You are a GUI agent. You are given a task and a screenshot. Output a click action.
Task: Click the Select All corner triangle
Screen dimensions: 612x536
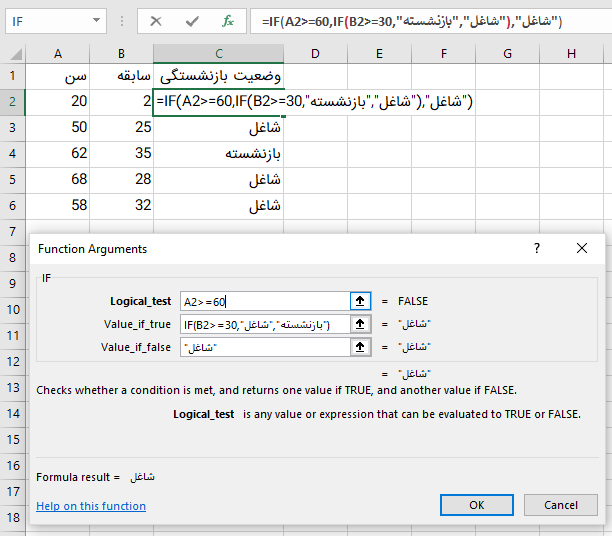pos(13,53)
